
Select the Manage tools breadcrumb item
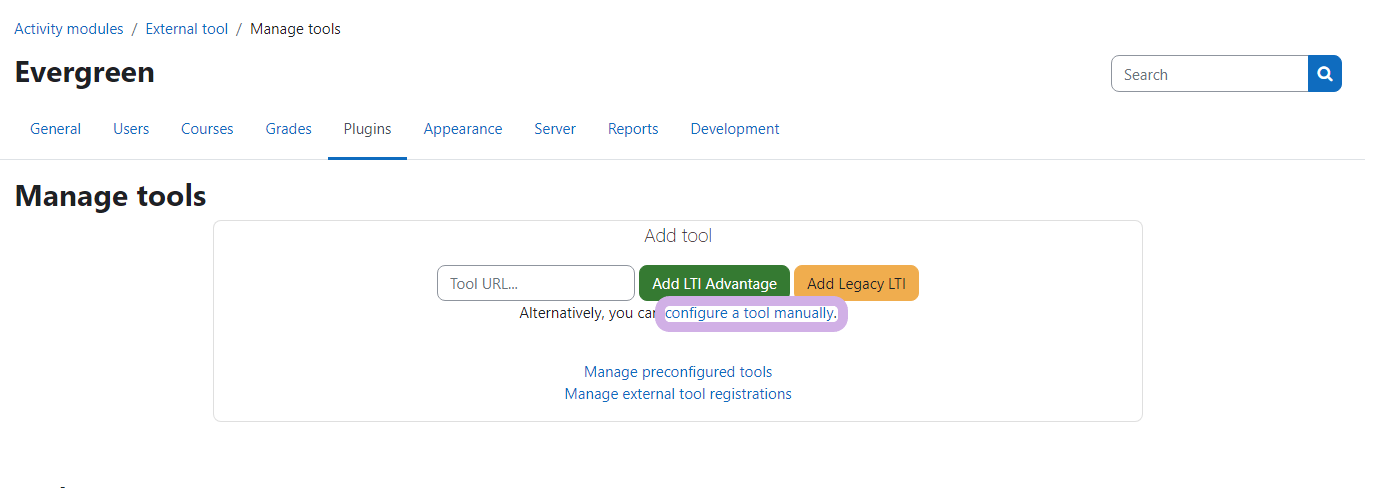click(295, 29)
